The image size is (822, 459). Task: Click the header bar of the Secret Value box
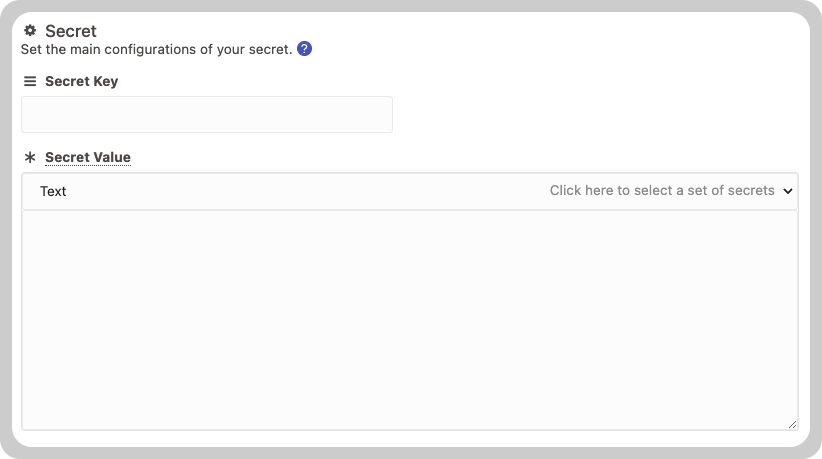(409, 191)
